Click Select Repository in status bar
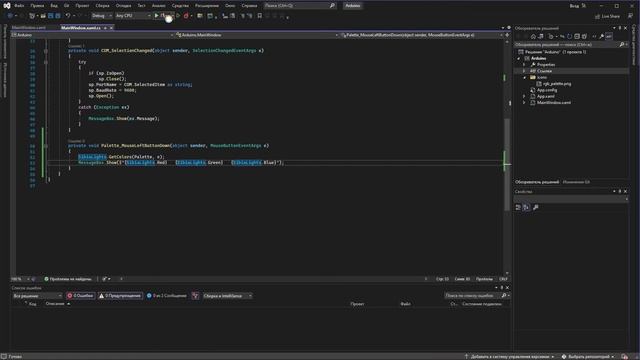 pos(588,356)
